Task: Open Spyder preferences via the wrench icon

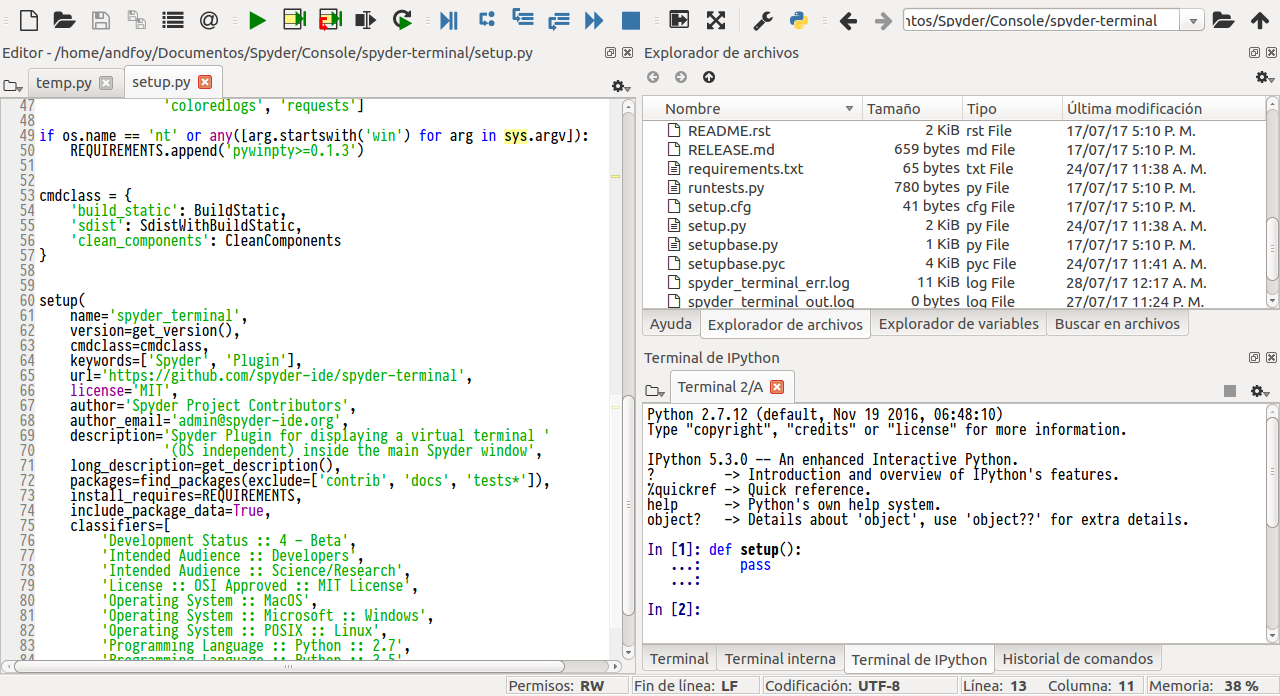Action: 763,19
